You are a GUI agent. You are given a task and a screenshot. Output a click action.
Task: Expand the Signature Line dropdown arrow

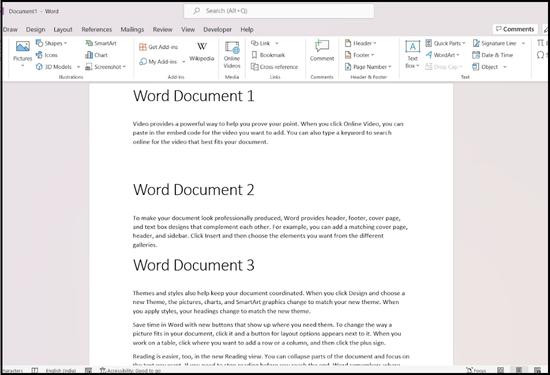click(523, 43)
